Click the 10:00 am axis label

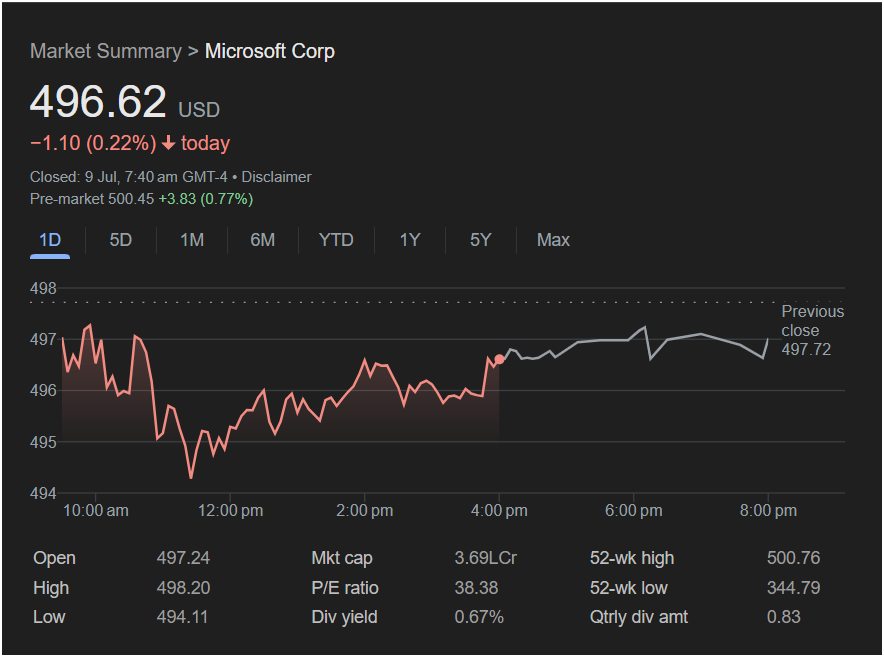coord(95,511)
